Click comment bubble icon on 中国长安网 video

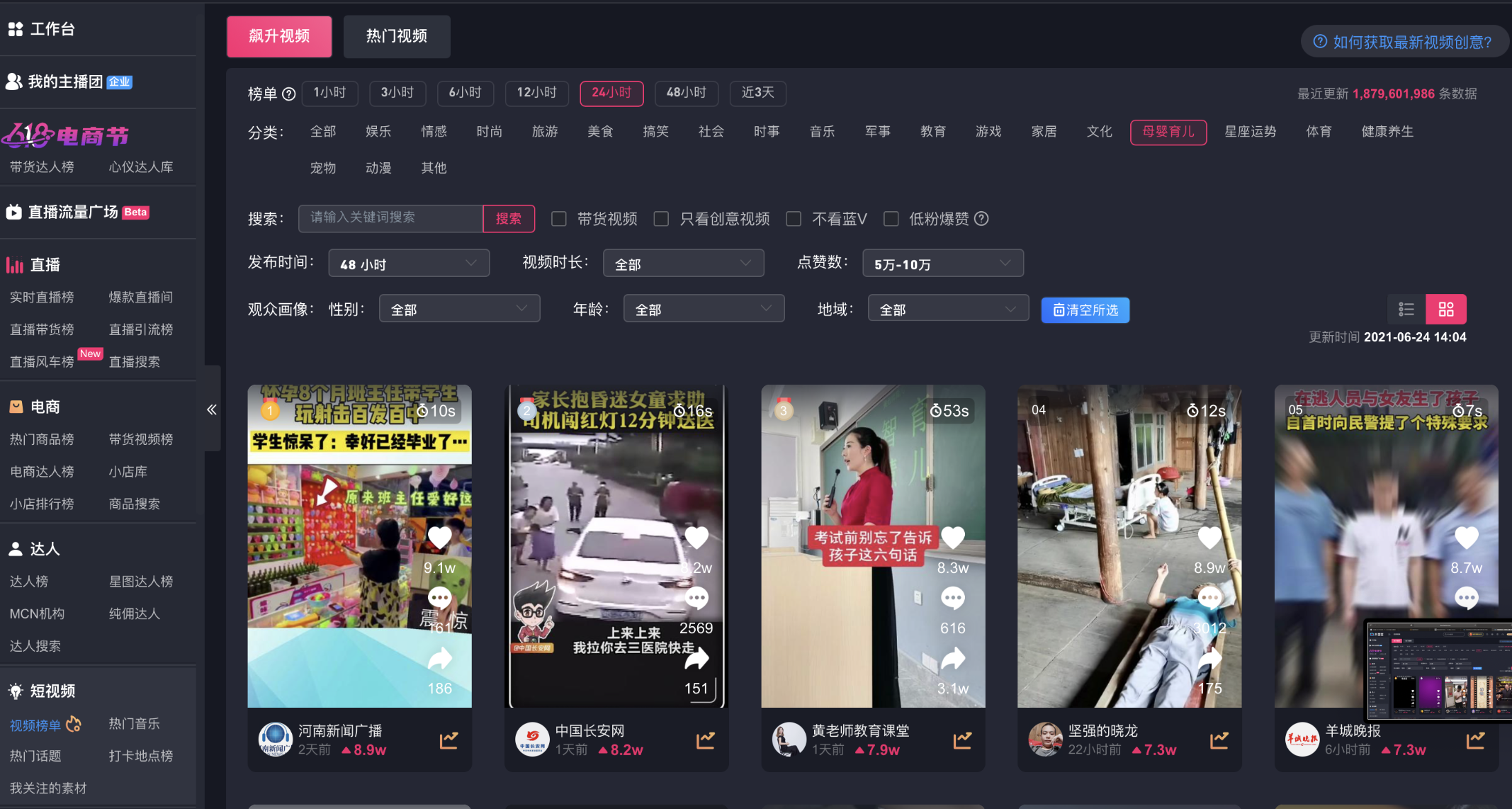coord(696,599)
